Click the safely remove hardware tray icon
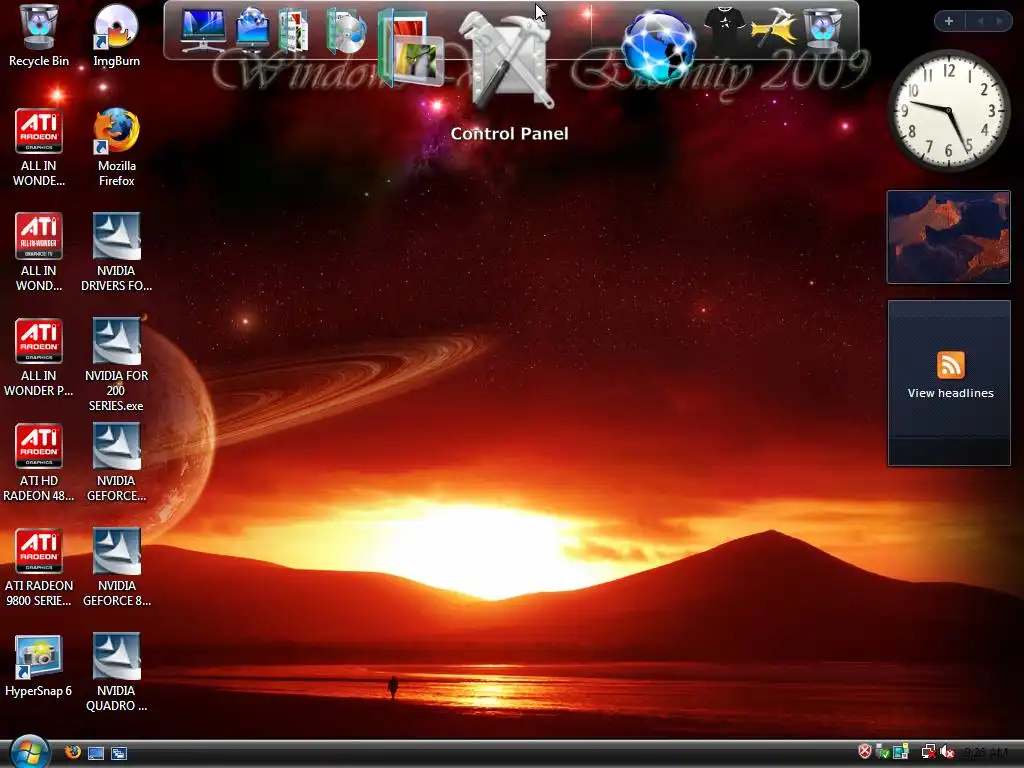1024x768 pixels. 882,752
